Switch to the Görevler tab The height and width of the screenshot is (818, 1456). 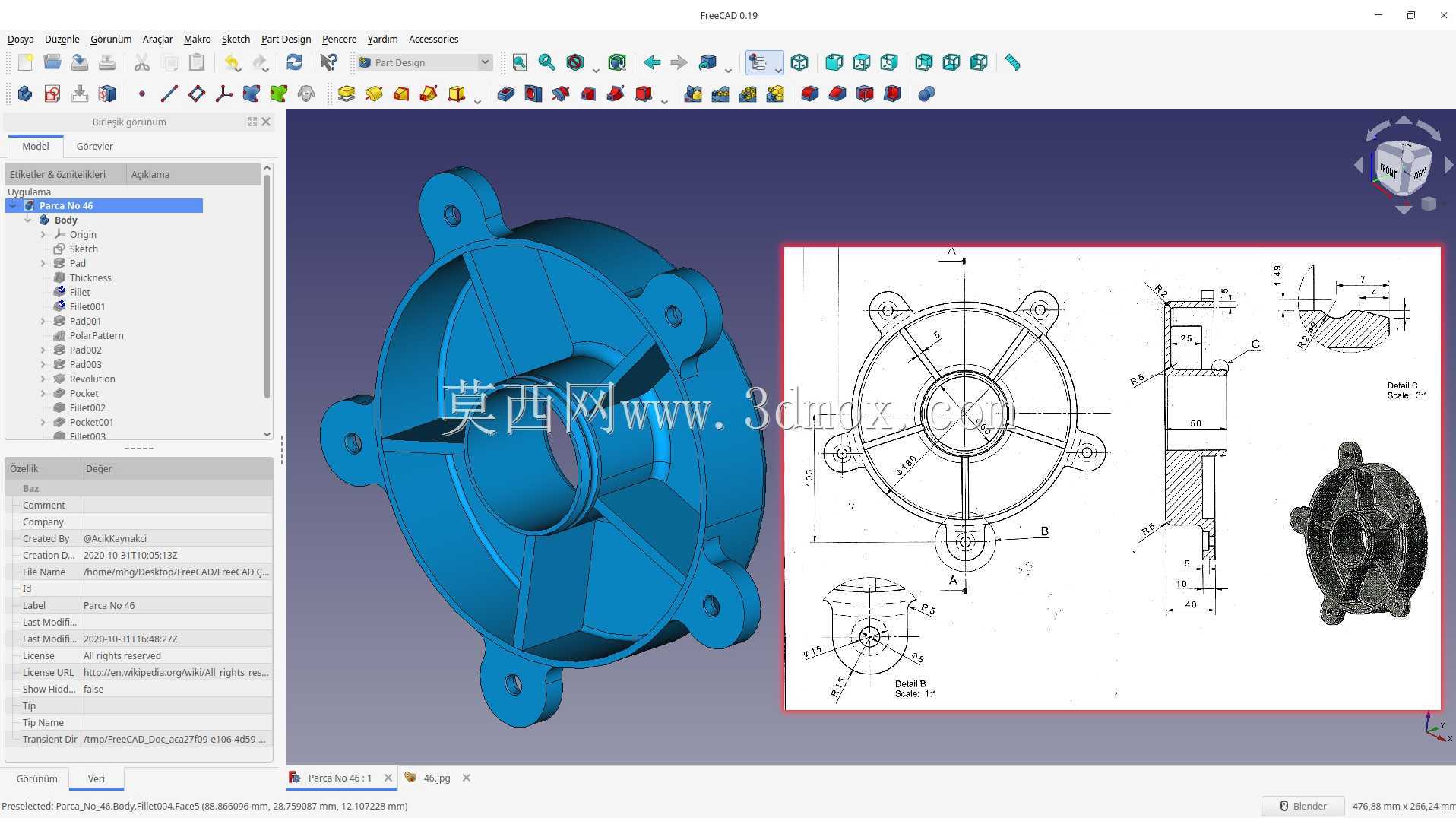coord(94,146)
